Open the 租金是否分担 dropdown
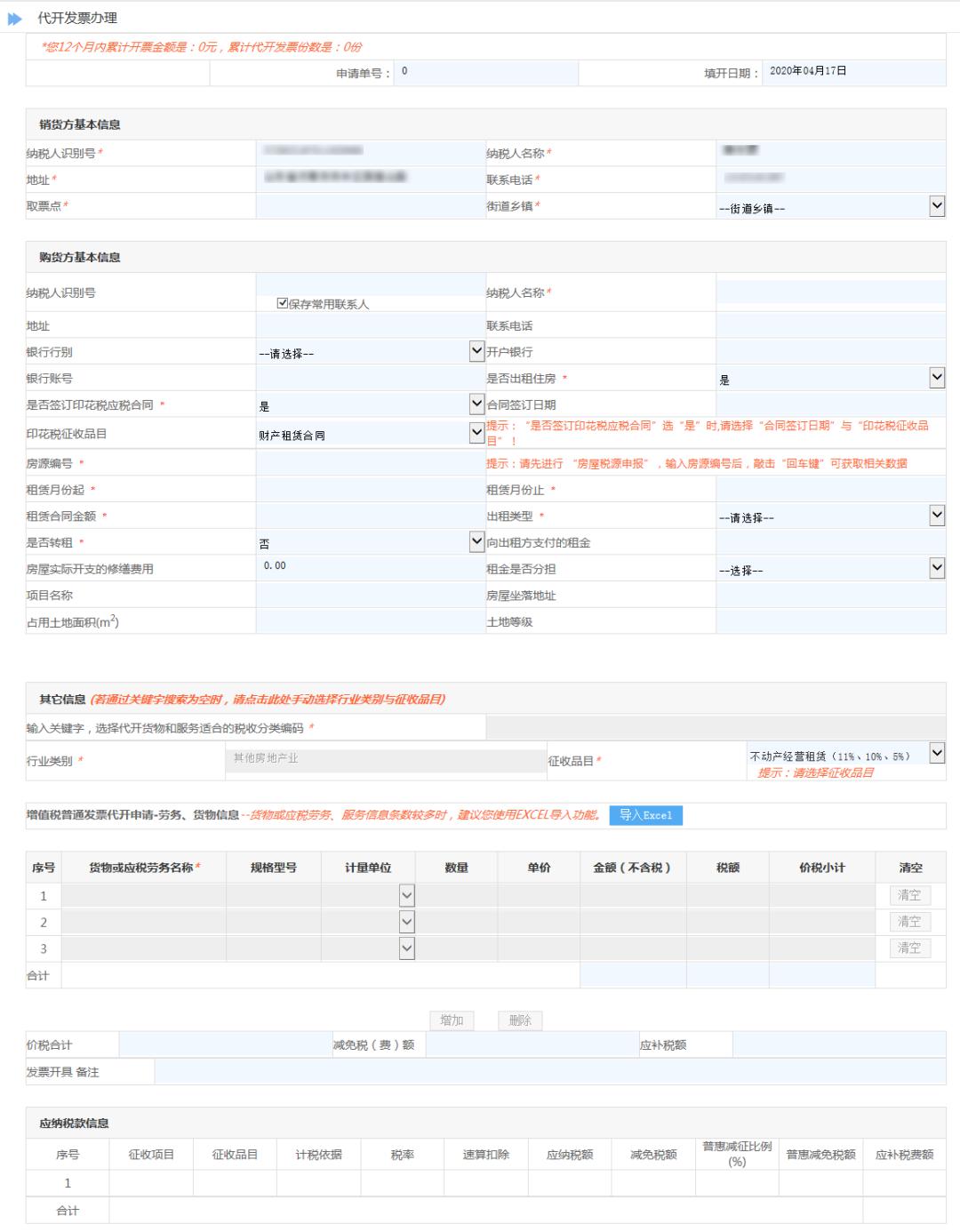960x1232 pixels. pyautogui.click(x=937, y=569)
